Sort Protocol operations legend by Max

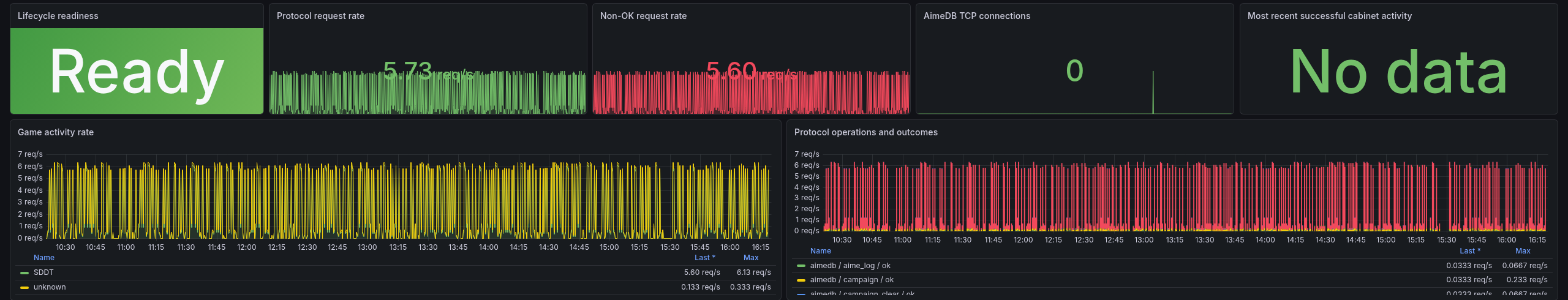click(x=1523, y=251)
